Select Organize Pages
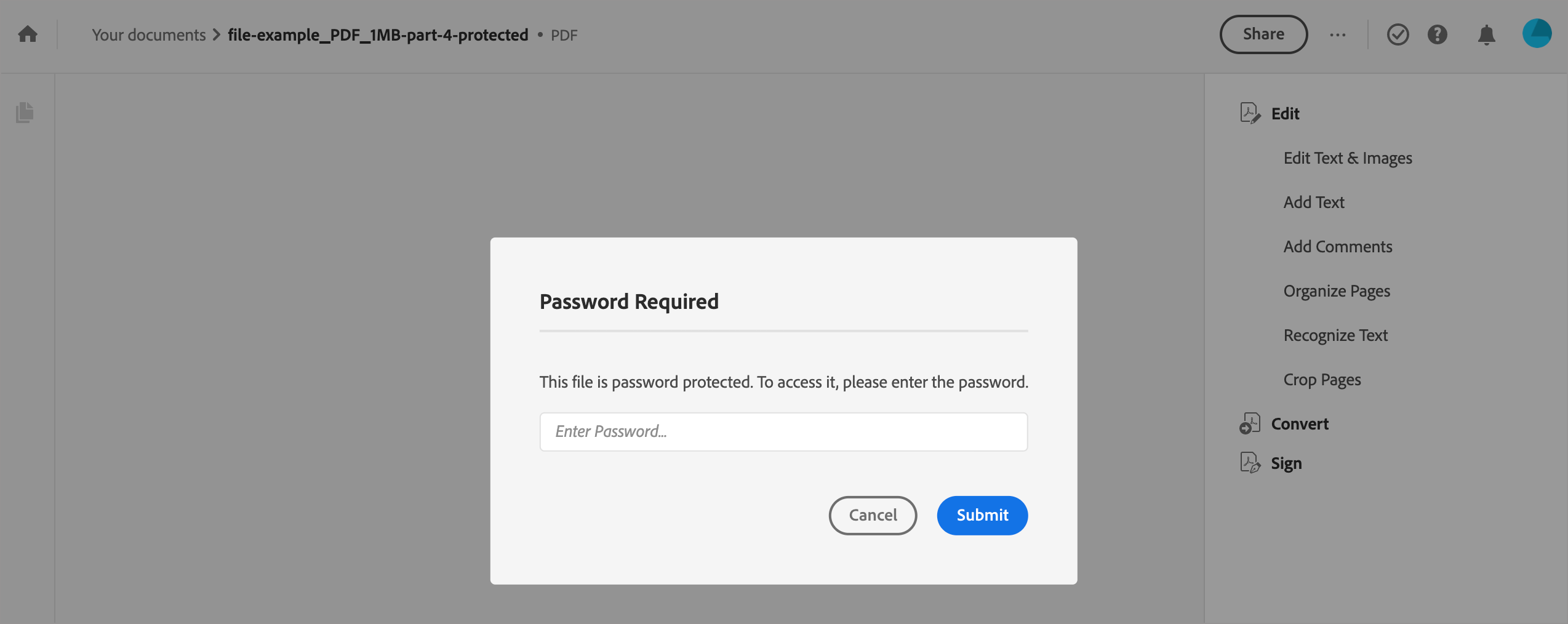 click(1337, 291)
